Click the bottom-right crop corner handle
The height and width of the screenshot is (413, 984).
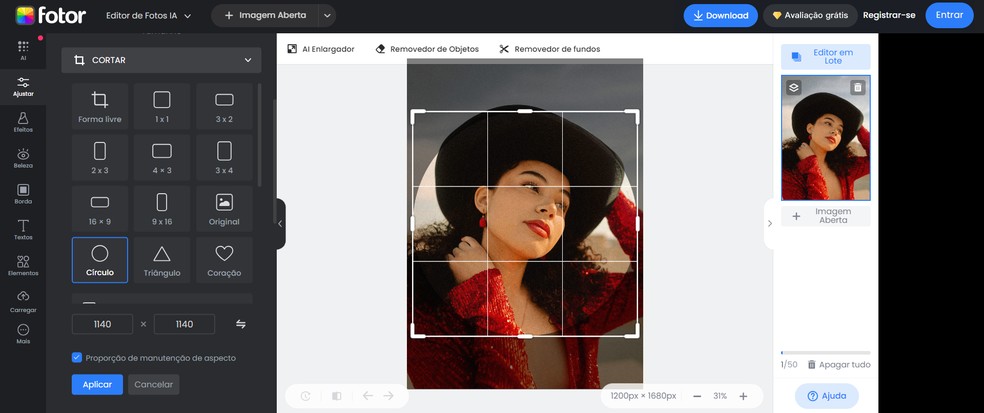pos(633,332)
